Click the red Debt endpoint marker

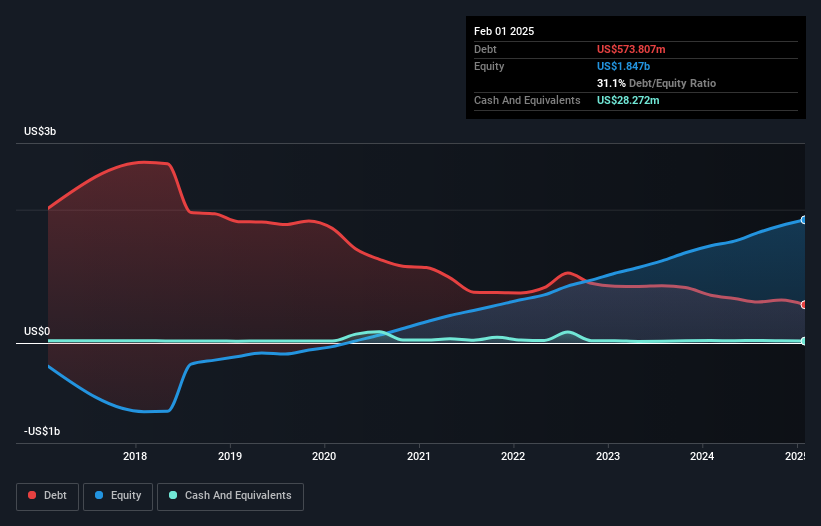pyautogui.click(x=804, y=305)
